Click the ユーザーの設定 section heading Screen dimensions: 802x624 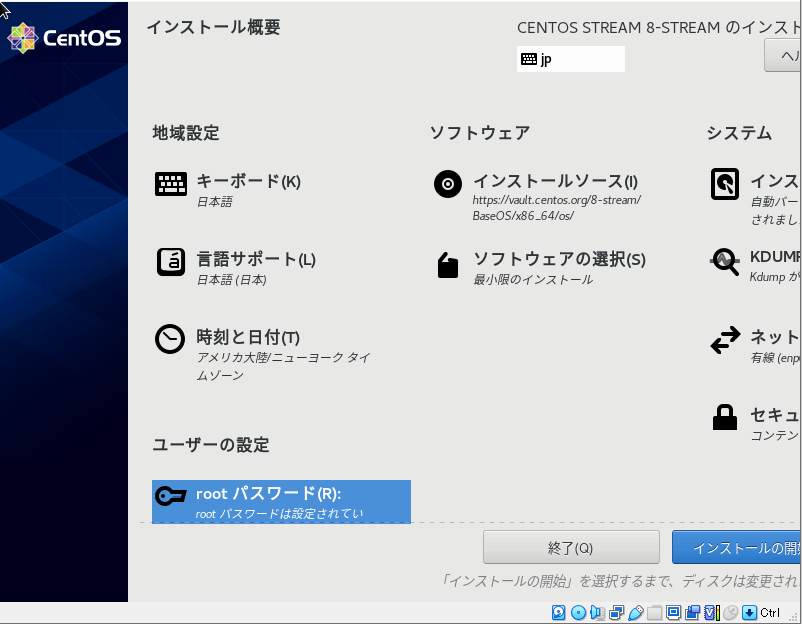coord(211,444)
